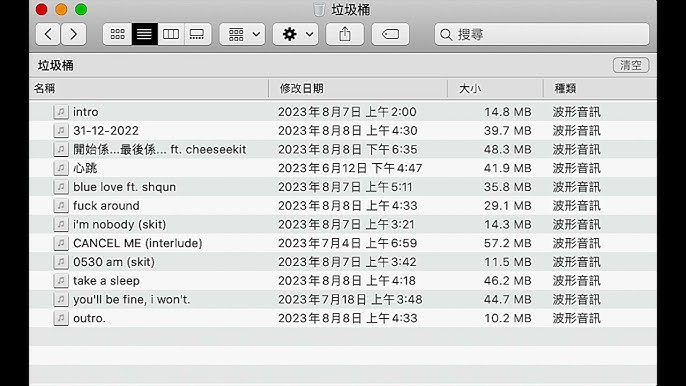This screenshot has height=386, width=686.
Task: Select file i'm nobody (skit)
Action: [119, 224]
